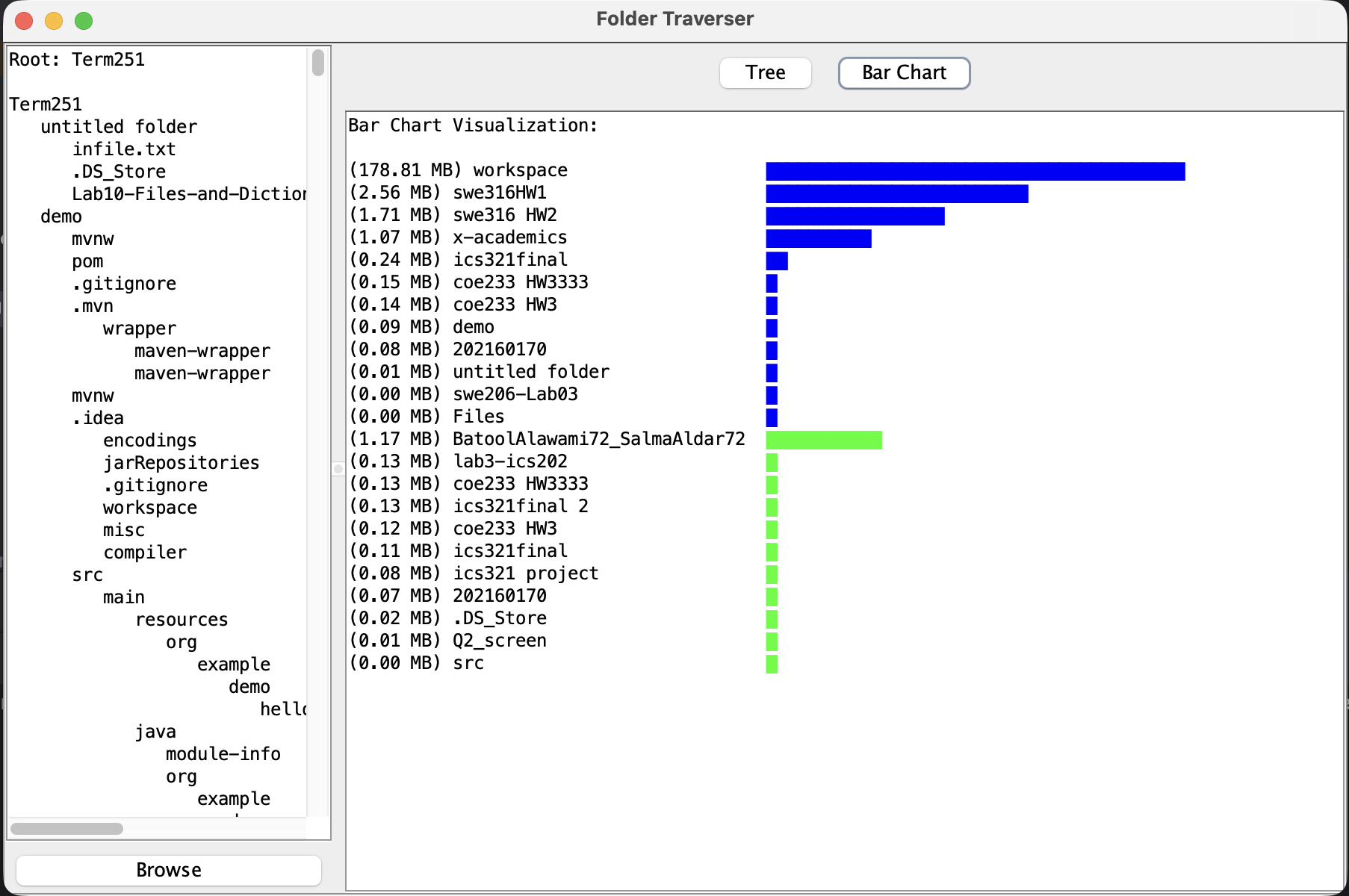Click the vertical scrollbar of the tree panel
The image size is (1349, 896).
pyautogui.click(x=317, y=64)
